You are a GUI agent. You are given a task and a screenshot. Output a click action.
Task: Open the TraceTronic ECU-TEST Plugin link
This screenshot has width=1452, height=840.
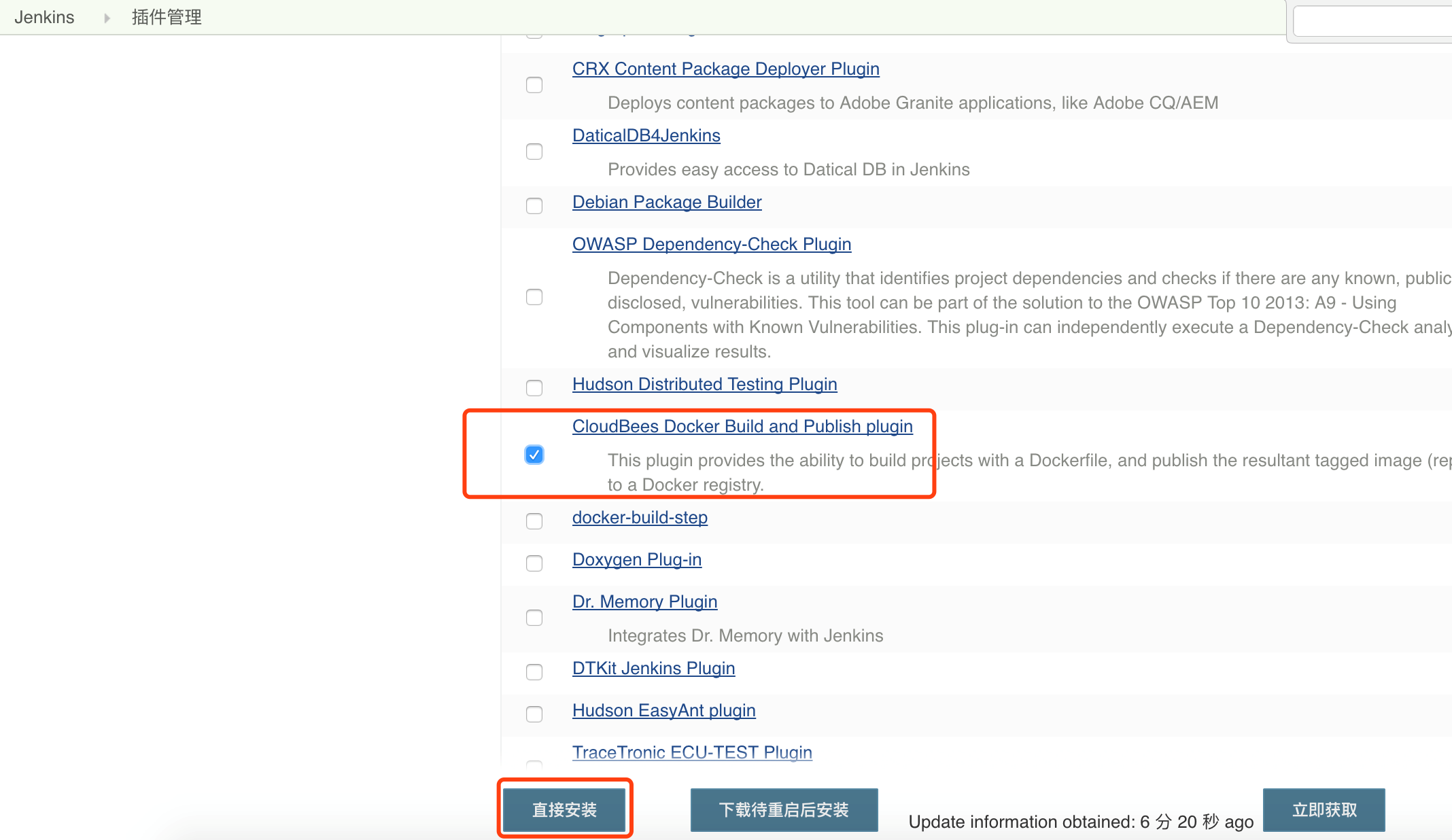tap(692, 752)
